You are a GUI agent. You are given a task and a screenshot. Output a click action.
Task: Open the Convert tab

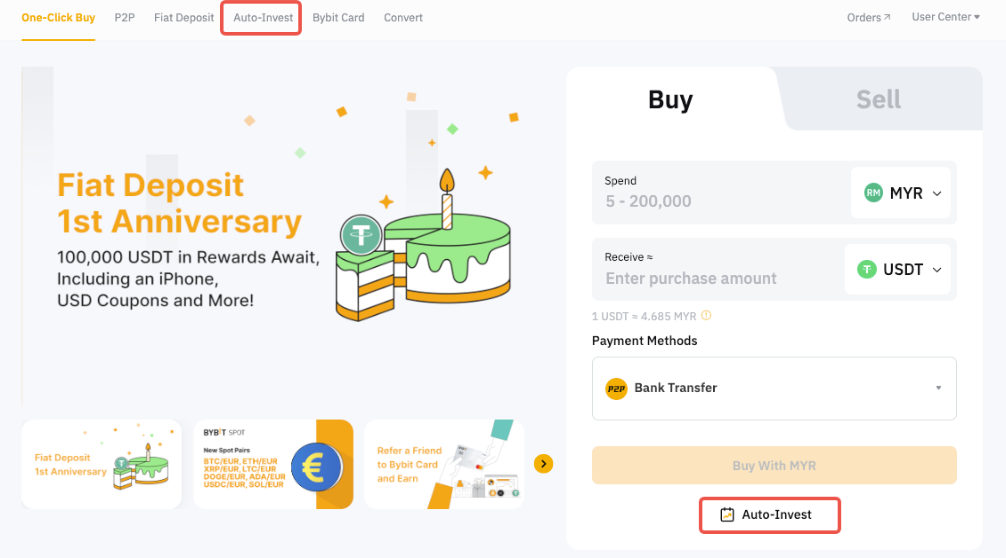(403, 18)
